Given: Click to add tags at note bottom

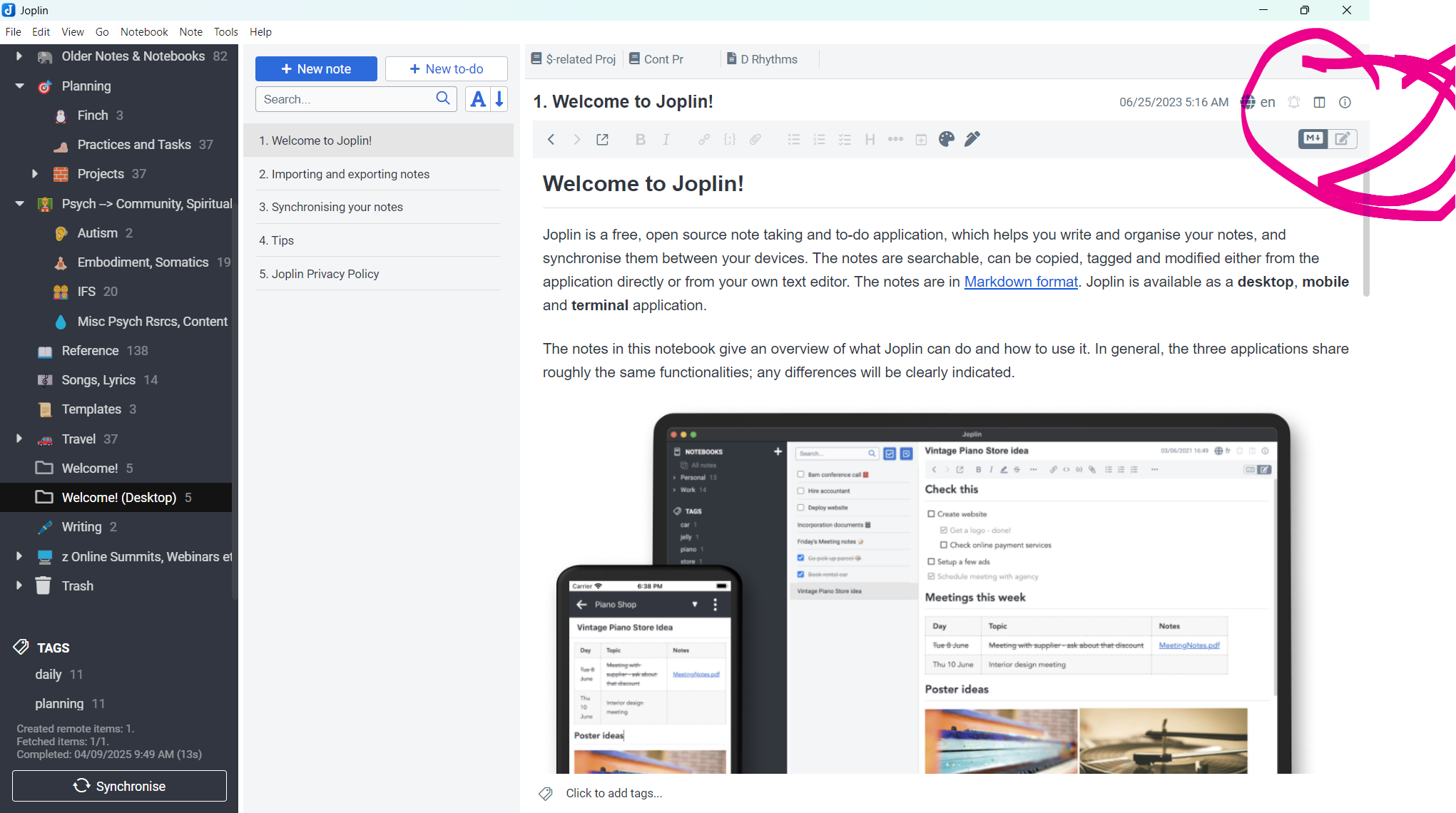Looking at the screenshot, I should tap(614, 793).
